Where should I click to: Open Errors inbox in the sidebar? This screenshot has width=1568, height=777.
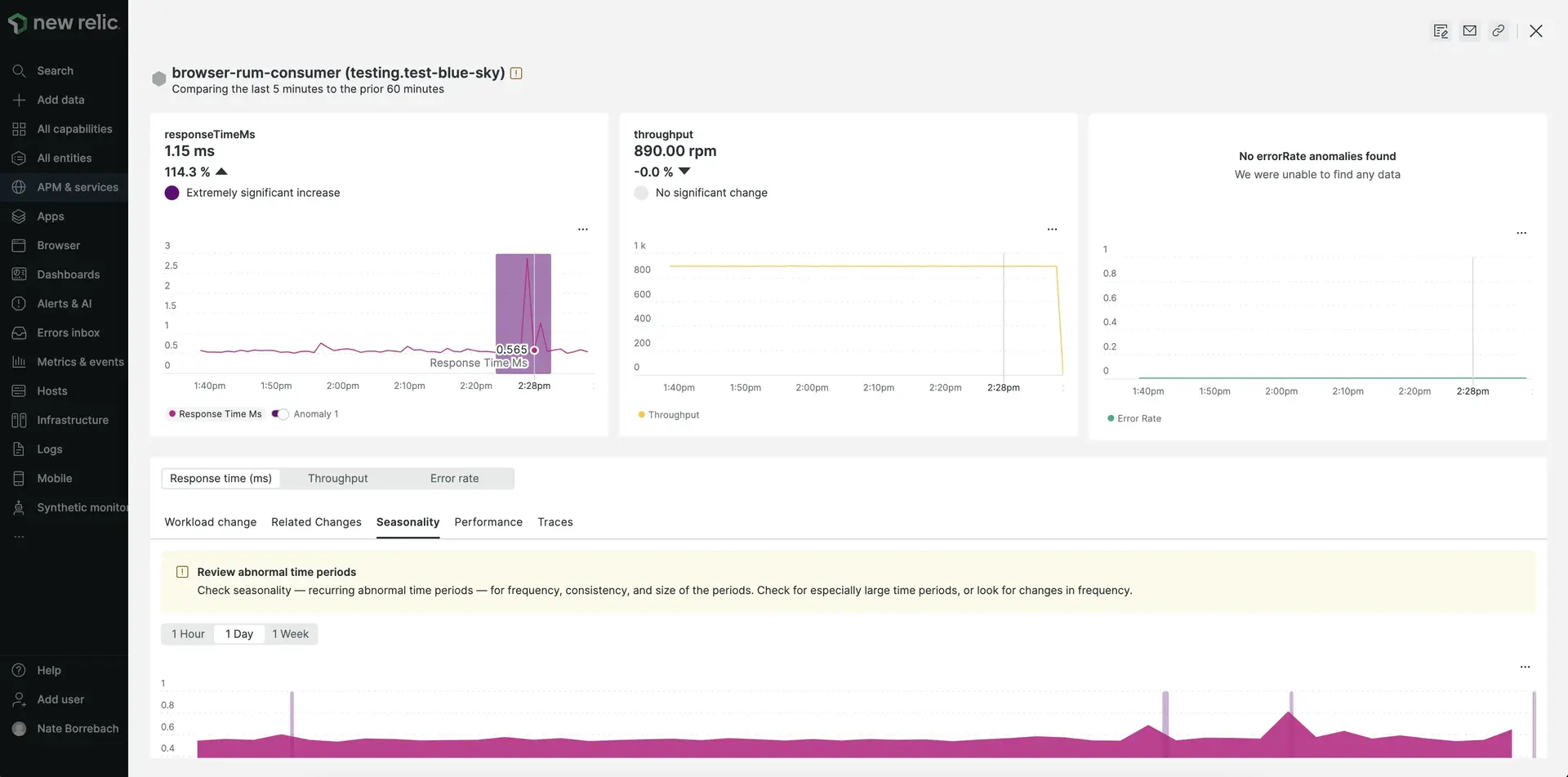[68, 333]
